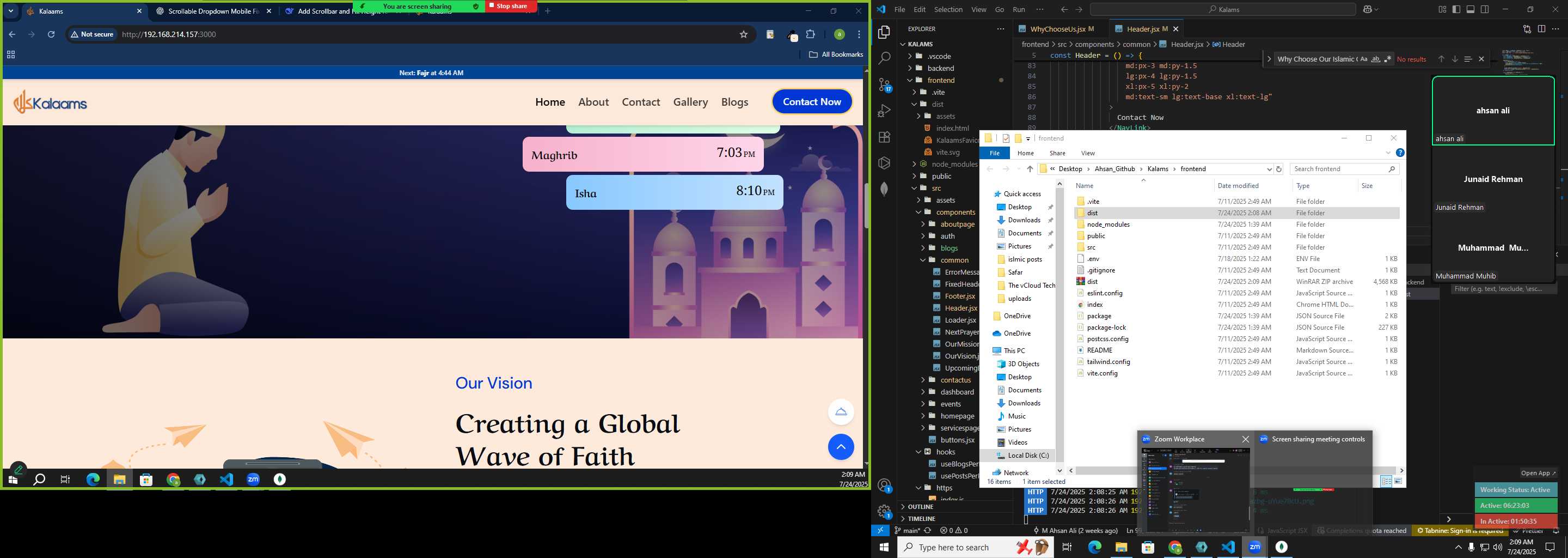Open the Chrome apps grid on bookmarks bar
The width and height of the screenshot is (1568, 558).
point(10,55)
